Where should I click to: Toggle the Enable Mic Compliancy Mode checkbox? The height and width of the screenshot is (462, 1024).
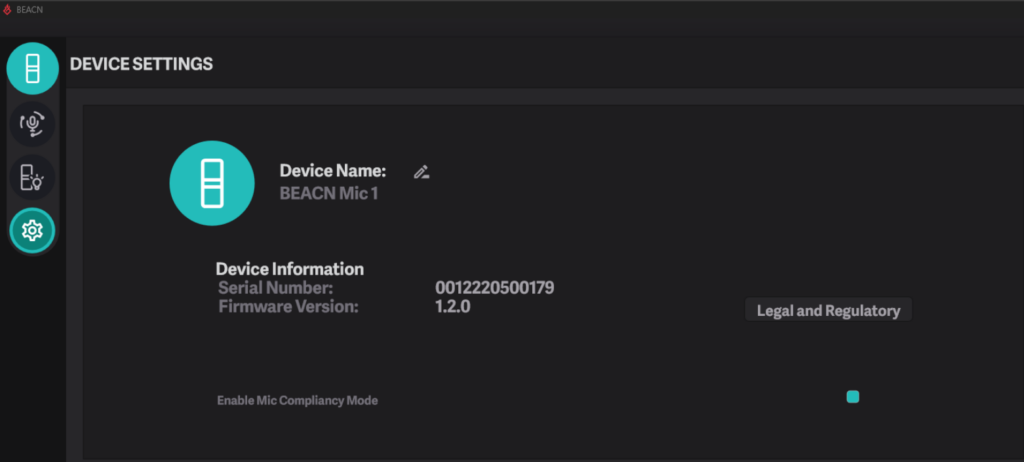pos(852,397)
